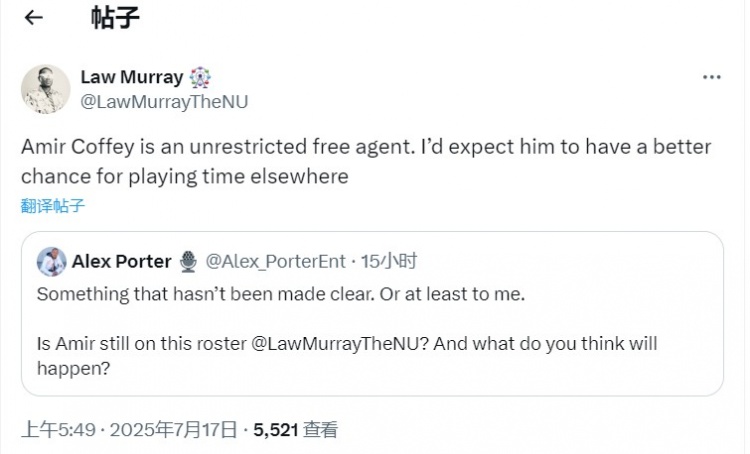750x454 pixels.
Task: Click the 2025年7月17日 post date
Action: click(173, 430)
